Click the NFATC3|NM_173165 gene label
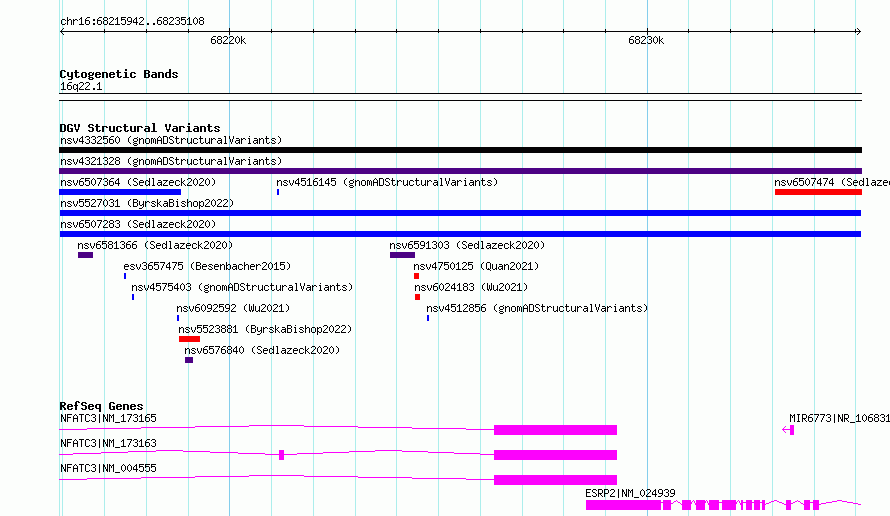 [108, 418]
